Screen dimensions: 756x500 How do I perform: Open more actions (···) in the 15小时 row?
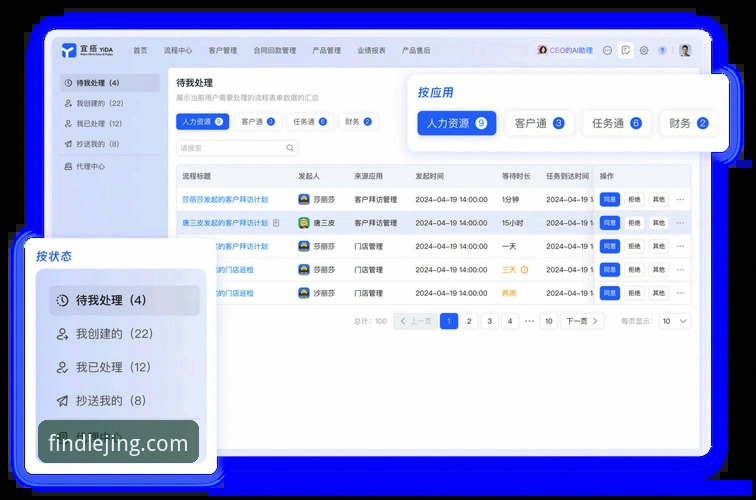coord(680,223)
